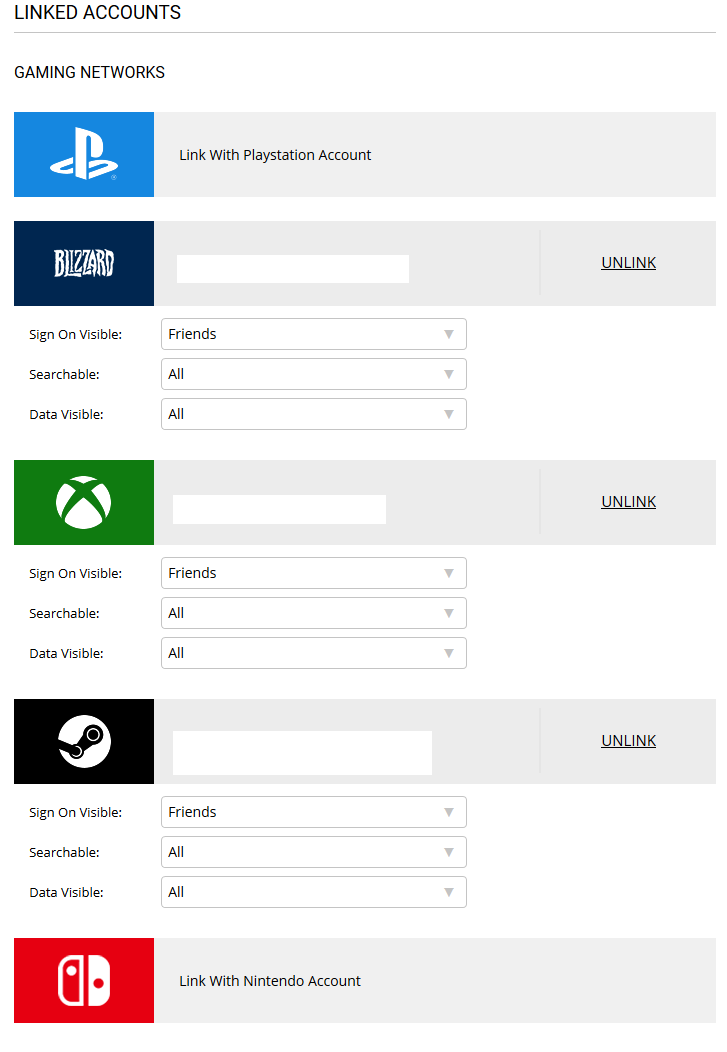Open Steam Sign On Visible dropdown
Viewport: 727px width, 1052px height.
[x=314, y=812]
